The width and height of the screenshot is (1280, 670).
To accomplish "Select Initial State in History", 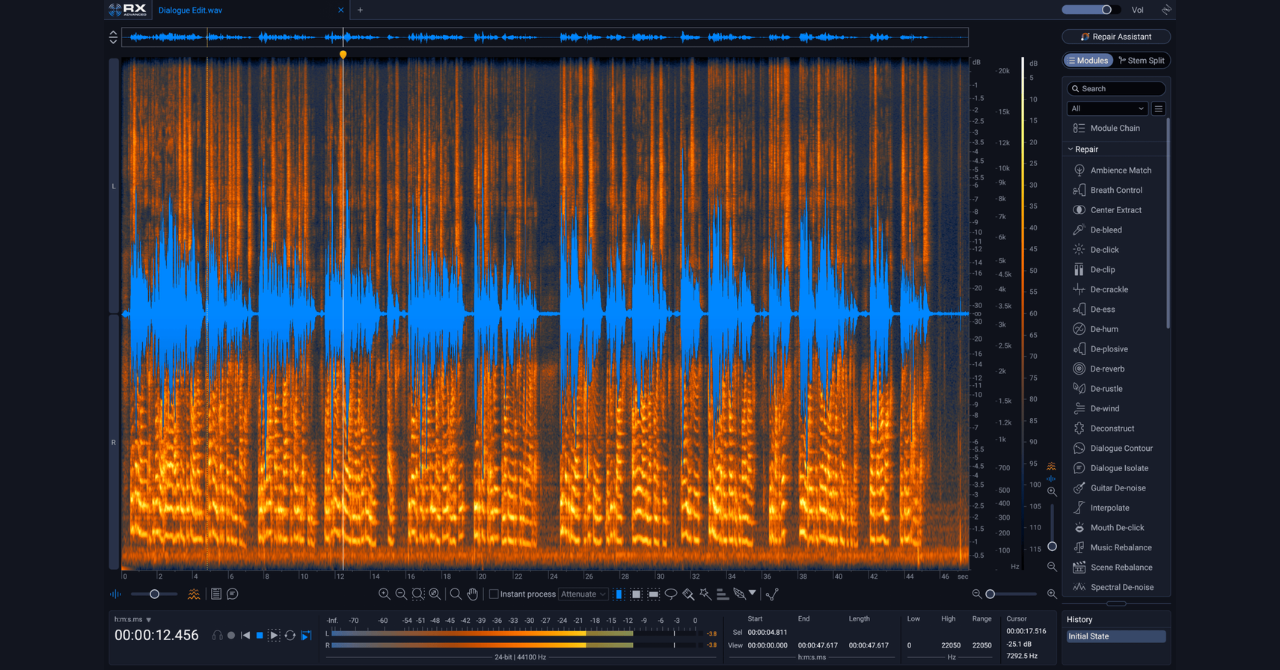I will [1115, 636].
